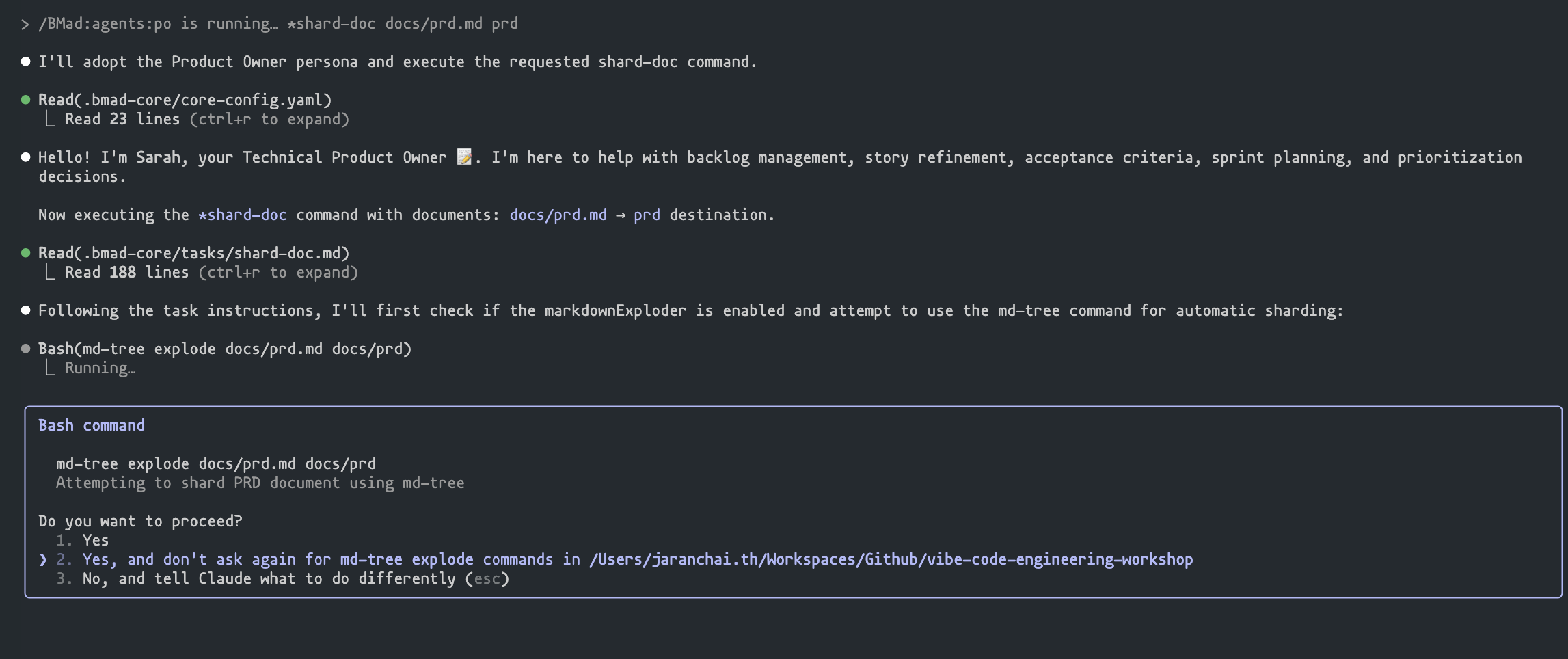The height and width of the screenshot is (659, 1568).
Task: Click the docs/prd.md highlighted path
Action: [x=558, y=215]
